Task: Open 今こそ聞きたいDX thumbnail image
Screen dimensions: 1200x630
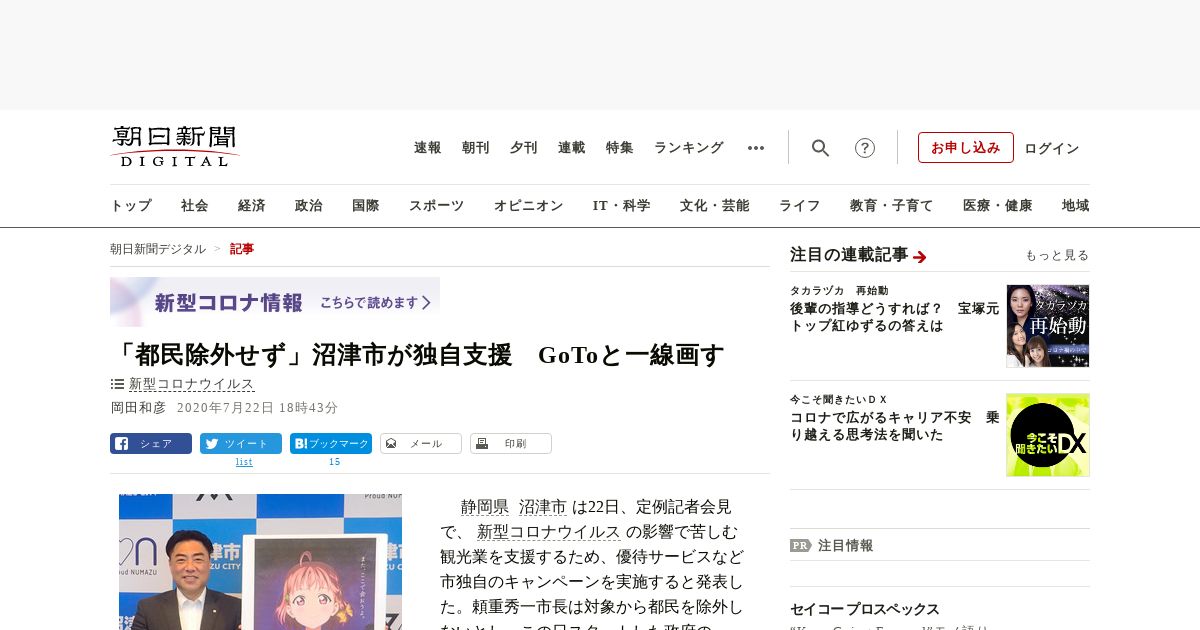Action: [1048, 435]
